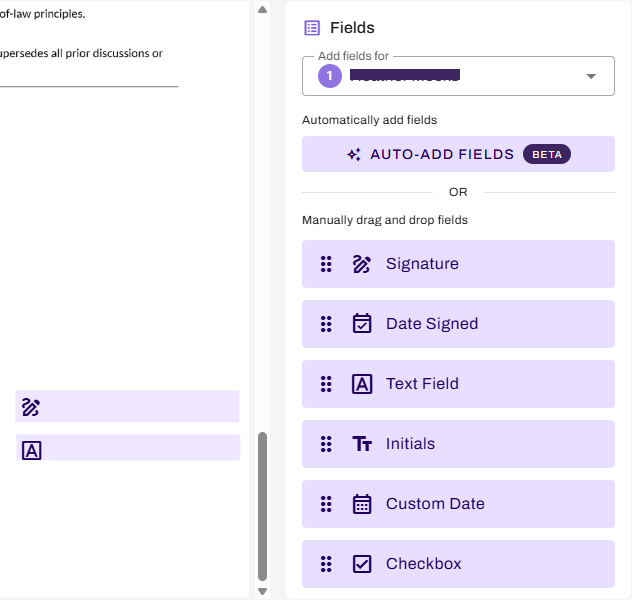Click the drag handle beside Initials
This screenshot has width=632, height=600.
pos(326,444)
